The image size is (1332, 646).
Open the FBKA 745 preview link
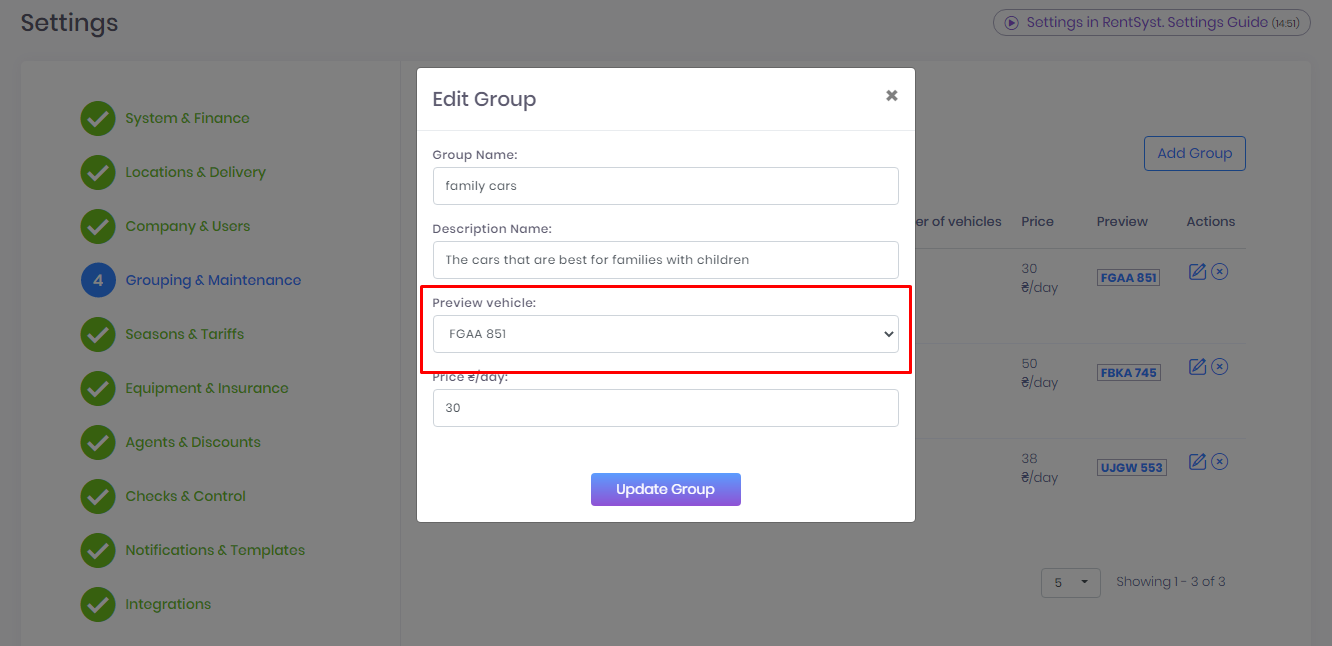1128,373
